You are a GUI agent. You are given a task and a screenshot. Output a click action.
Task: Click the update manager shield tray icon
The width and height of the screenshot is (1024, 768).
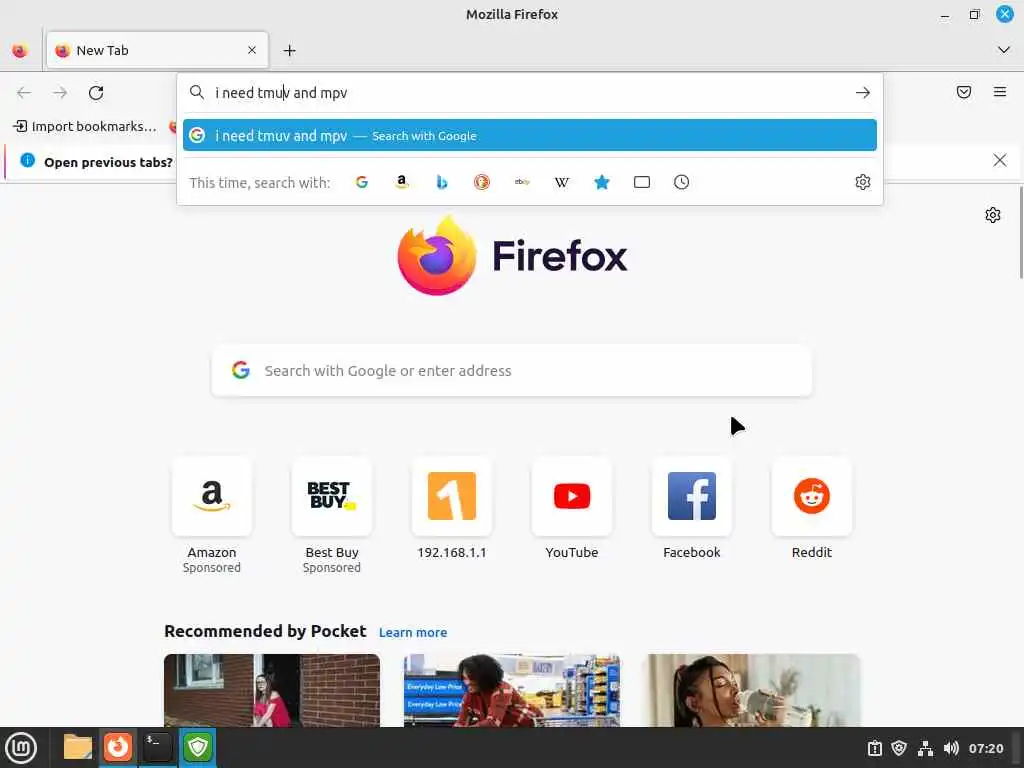(x=899, y=748)
